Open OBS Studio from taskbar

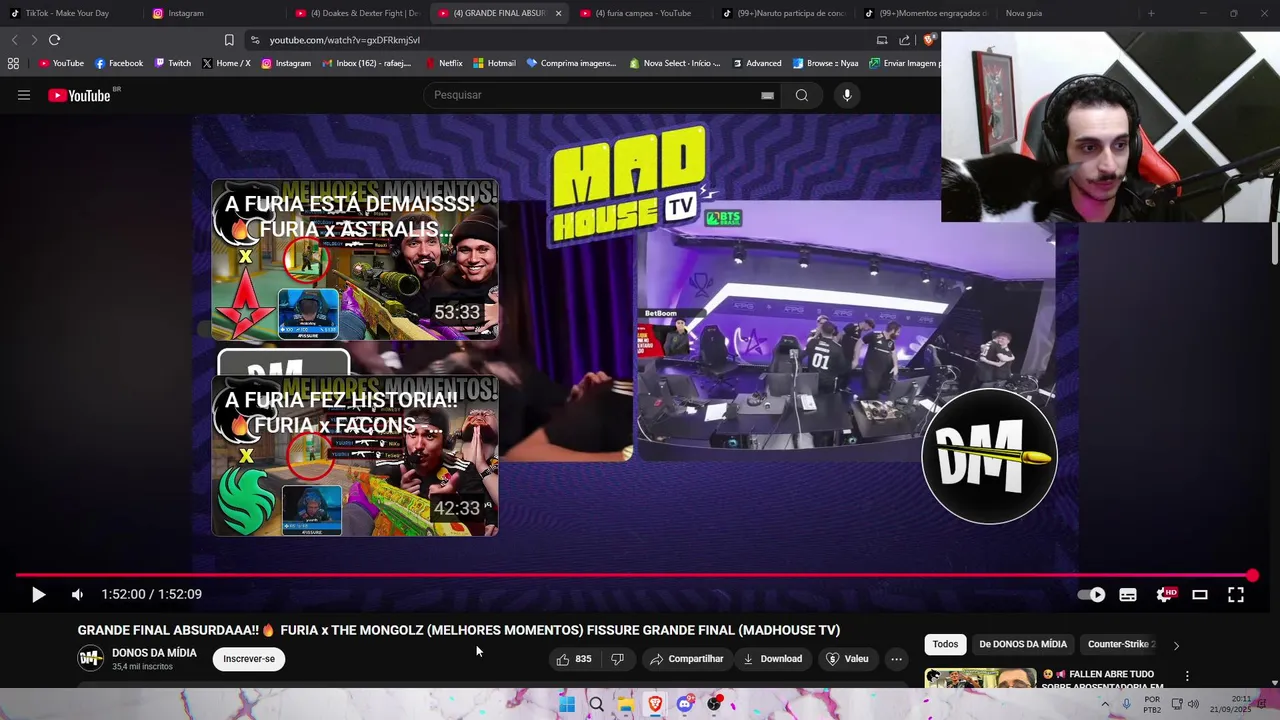[x=714, y=704]
